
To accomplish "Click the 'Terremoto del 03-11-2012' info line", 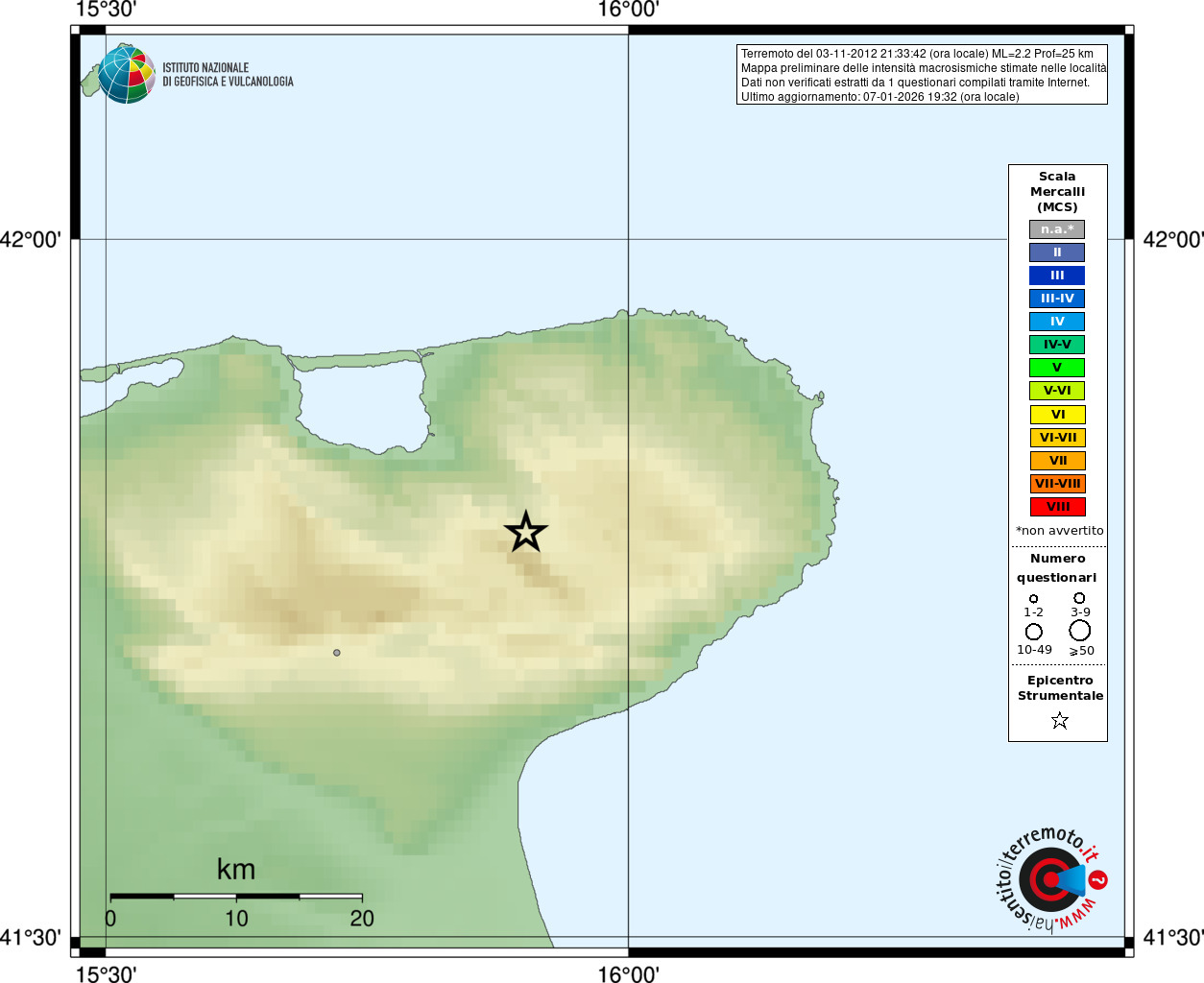I will [x=917, y=54].
